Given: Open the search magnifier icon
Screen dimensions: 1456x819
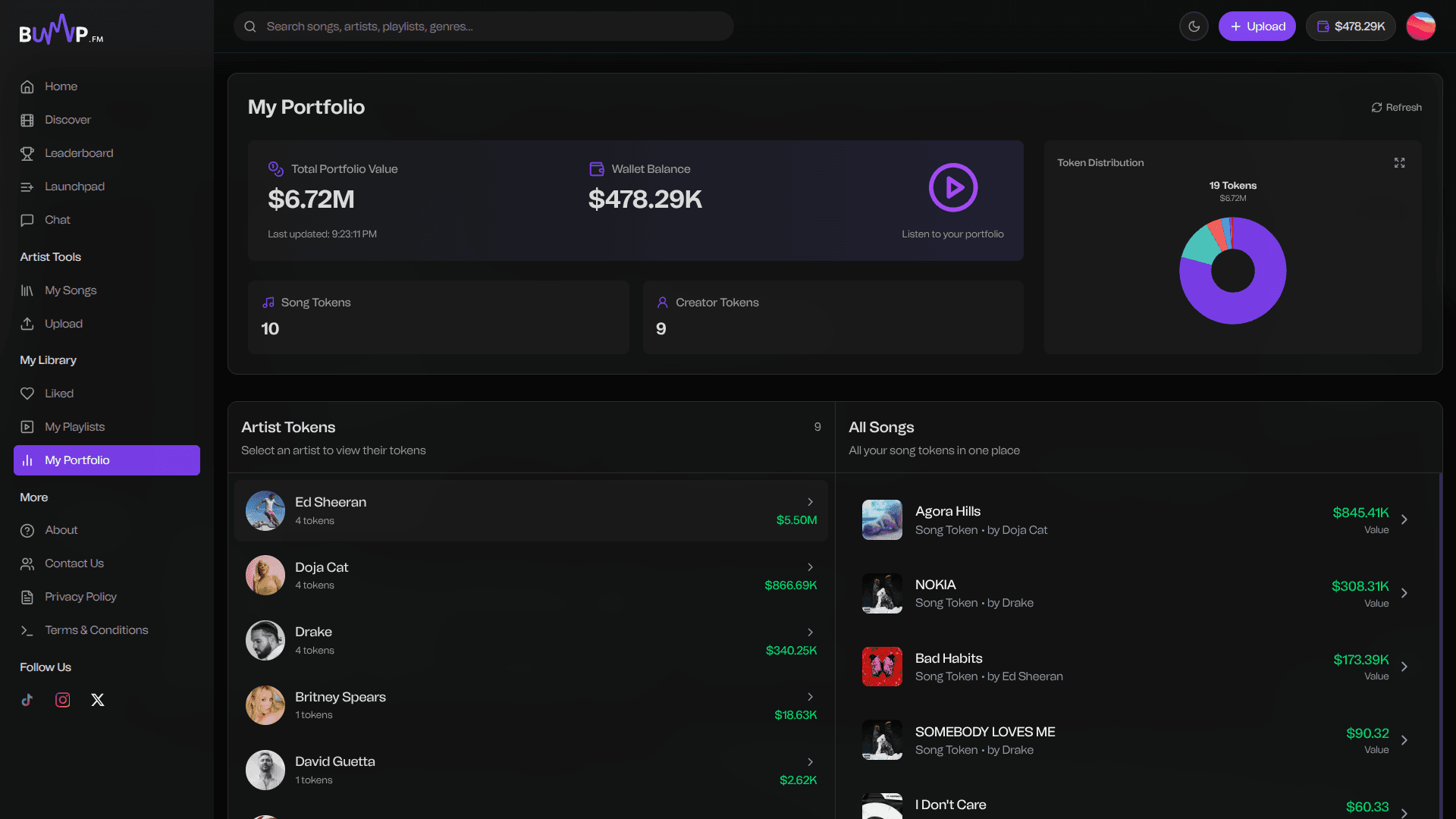Looking at the screenshot, I should [x=250, y=26].
